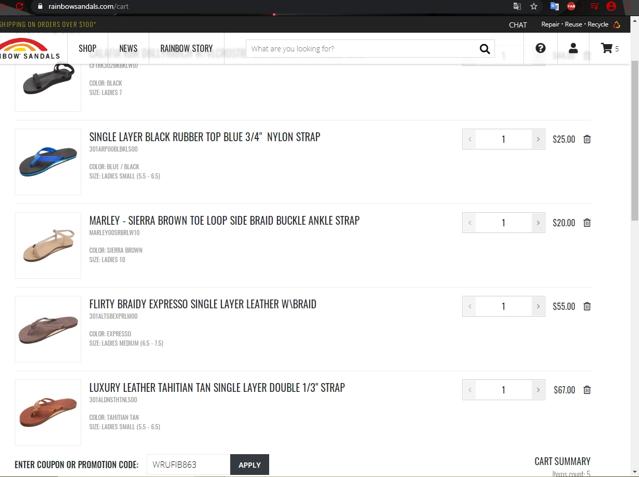The width and height of the screenshot is (639, 477).
Task: Open the Repair Reuse Recycle link
Action: click(x=575, y=24)
